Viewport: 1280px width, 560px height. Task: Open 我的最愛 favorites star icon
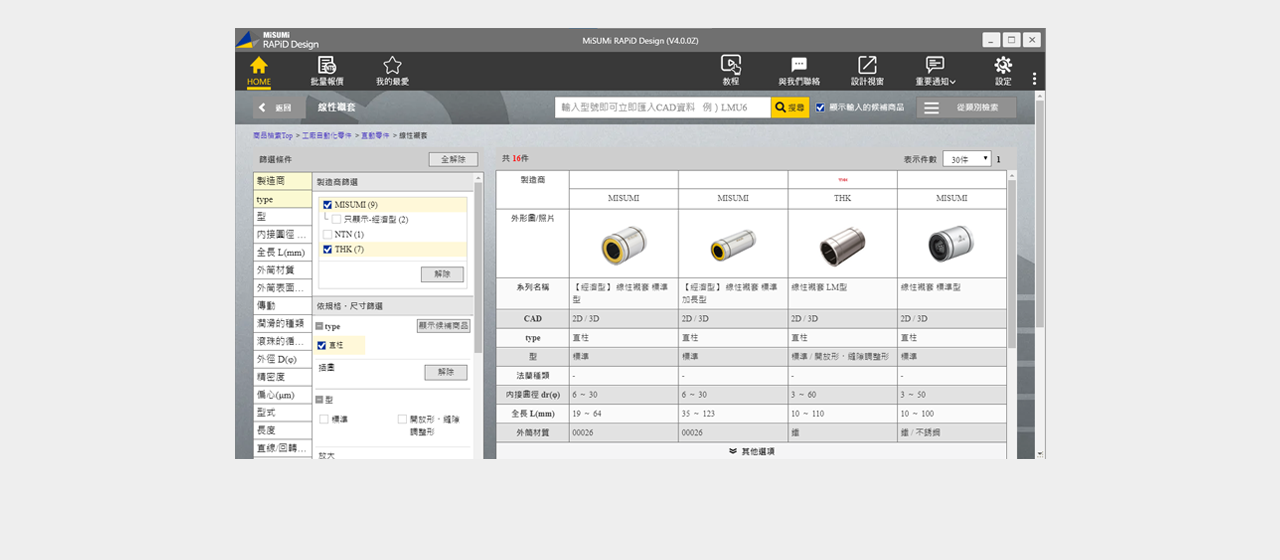pos(392,66)
